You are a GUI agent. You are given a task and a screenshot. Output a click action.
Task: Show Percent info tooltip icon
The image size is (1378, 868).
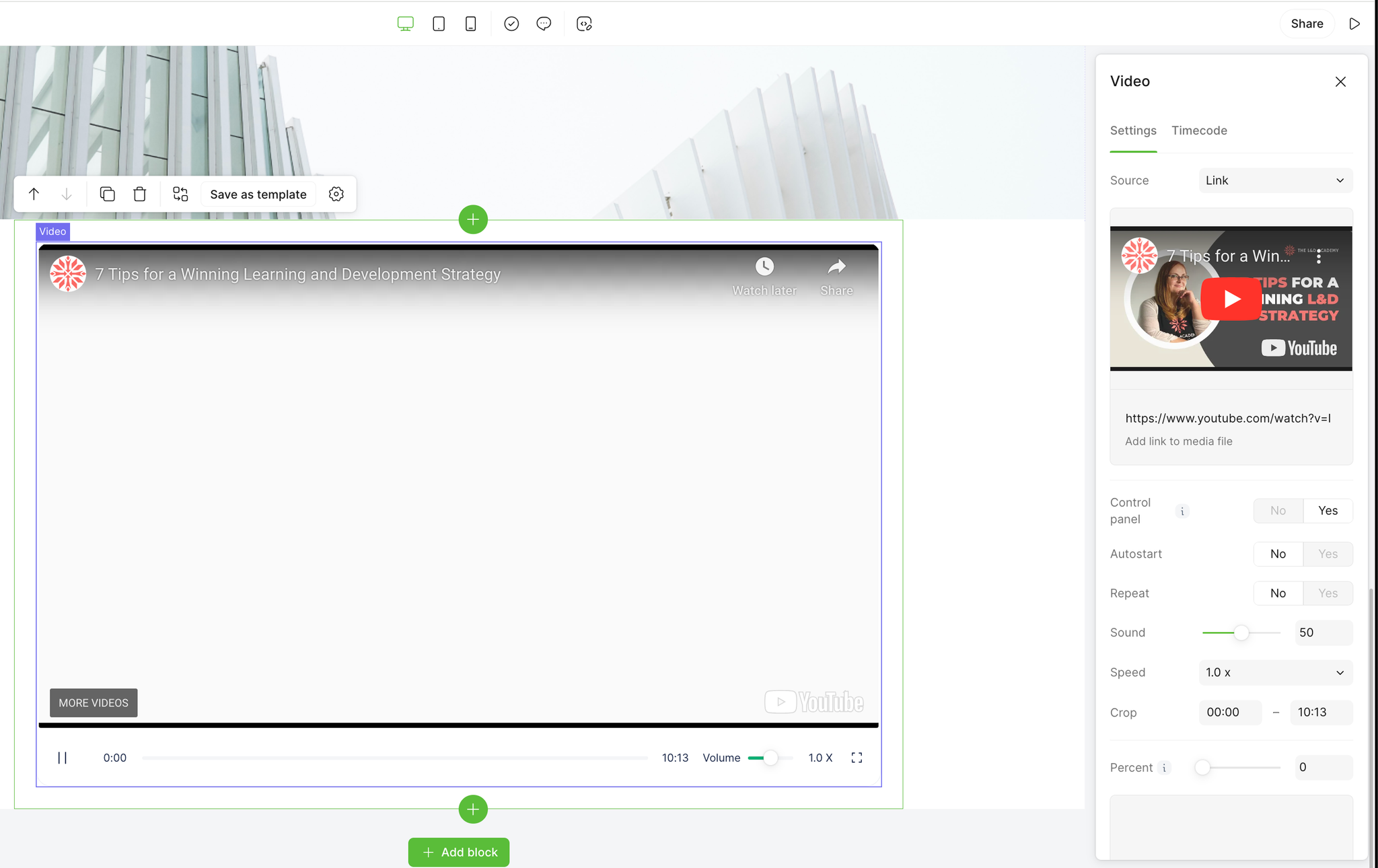pos(1164,768)
